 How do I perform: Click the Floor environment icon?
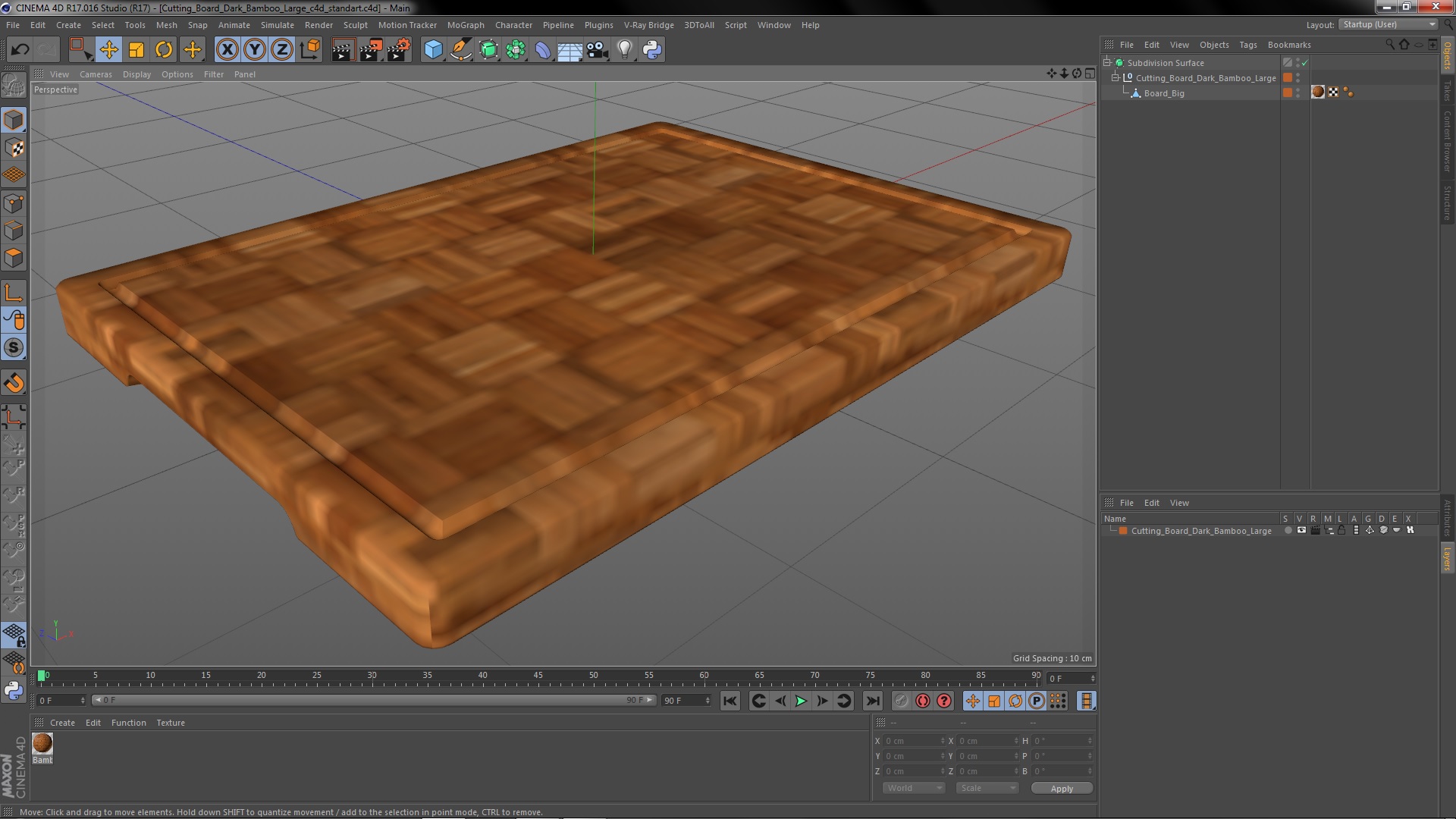pos(570,50)
